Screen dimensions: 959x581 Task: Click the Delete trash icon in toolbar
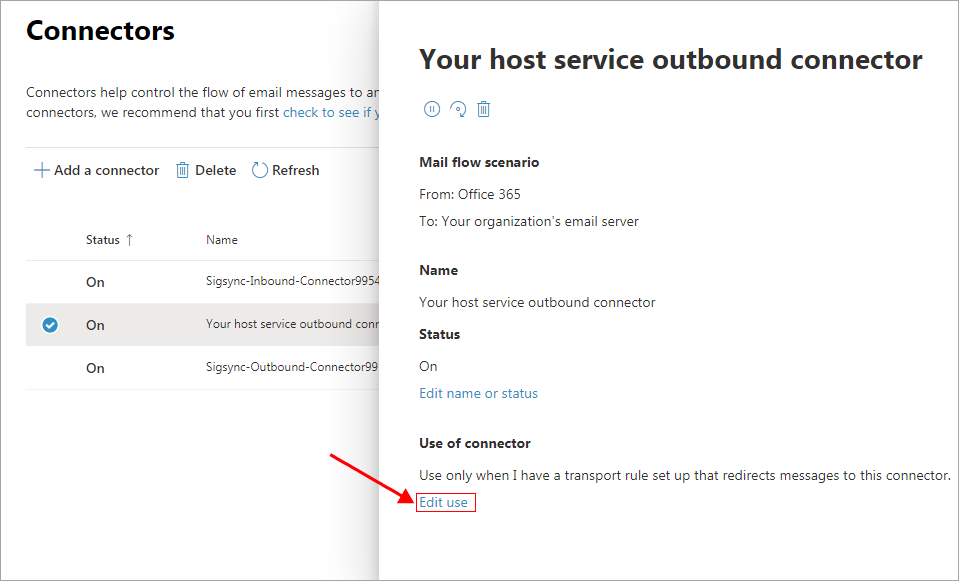click(183, 170)
